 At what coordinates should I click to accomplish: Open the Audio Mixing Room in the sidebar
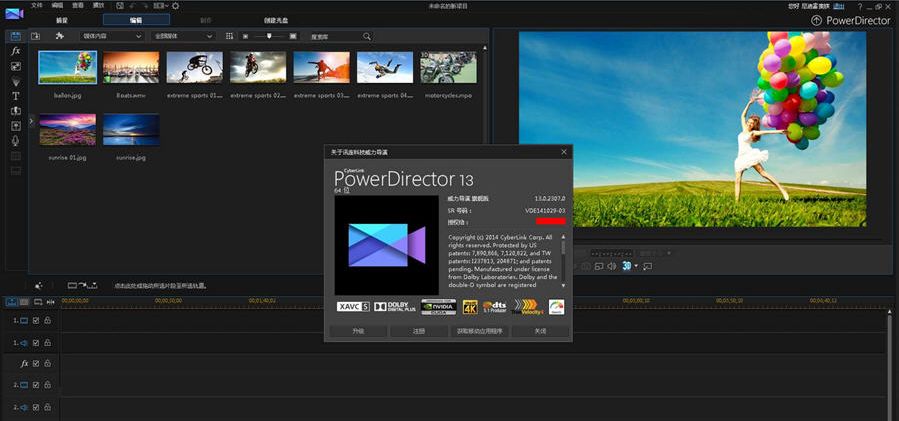coord(16,126)
